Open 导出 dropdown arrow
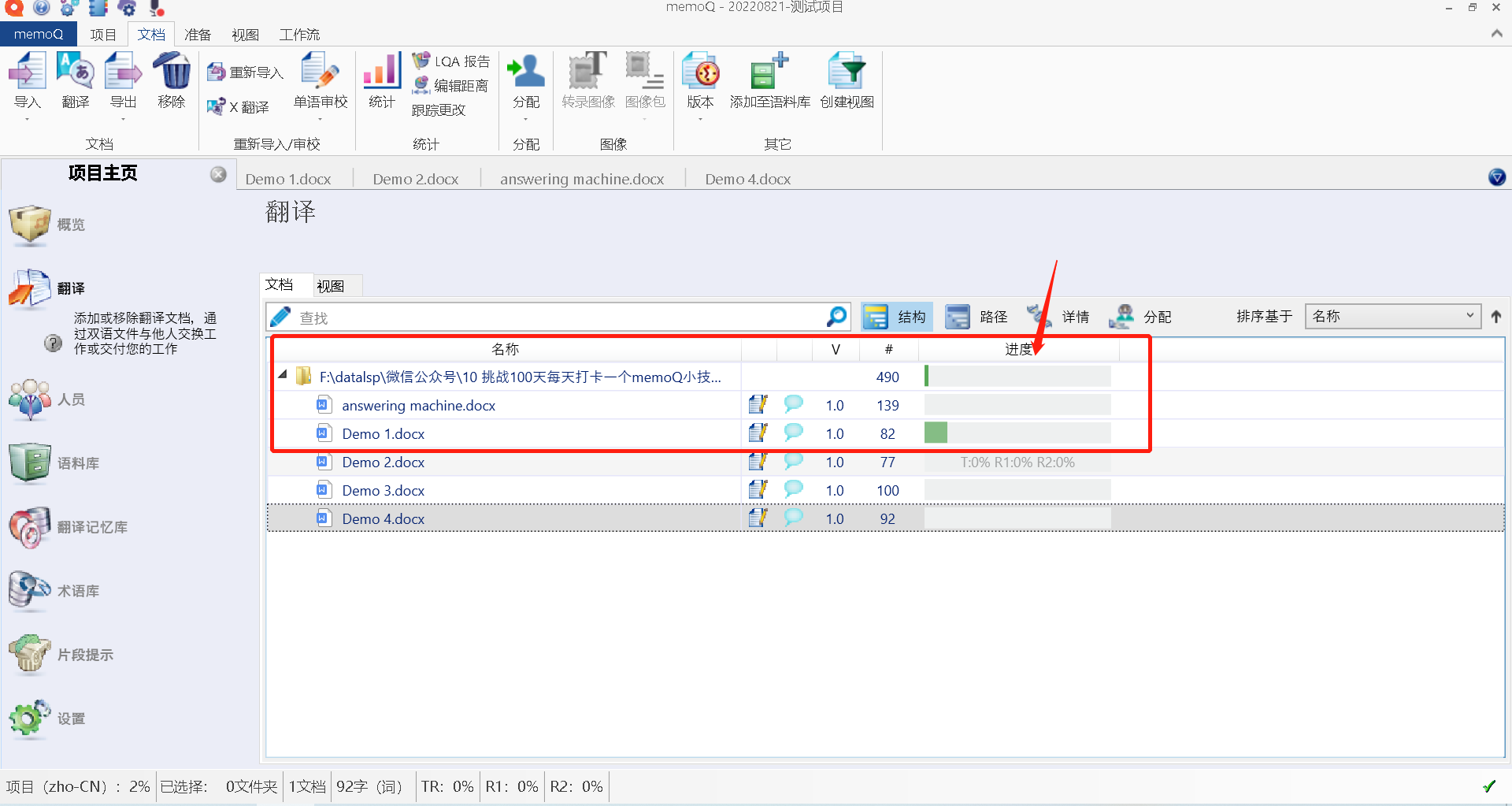 tap(123, 119)
